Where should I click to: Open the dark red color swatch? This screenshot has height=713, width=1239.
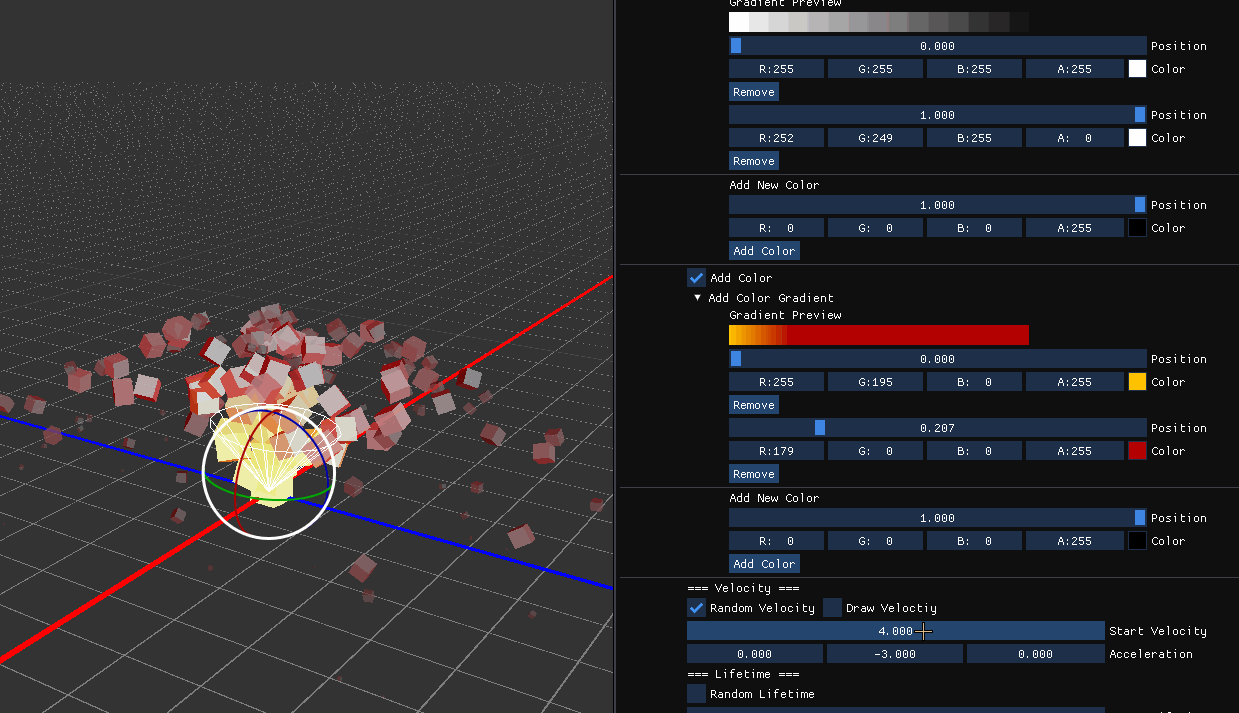(x=1137, y=451)
